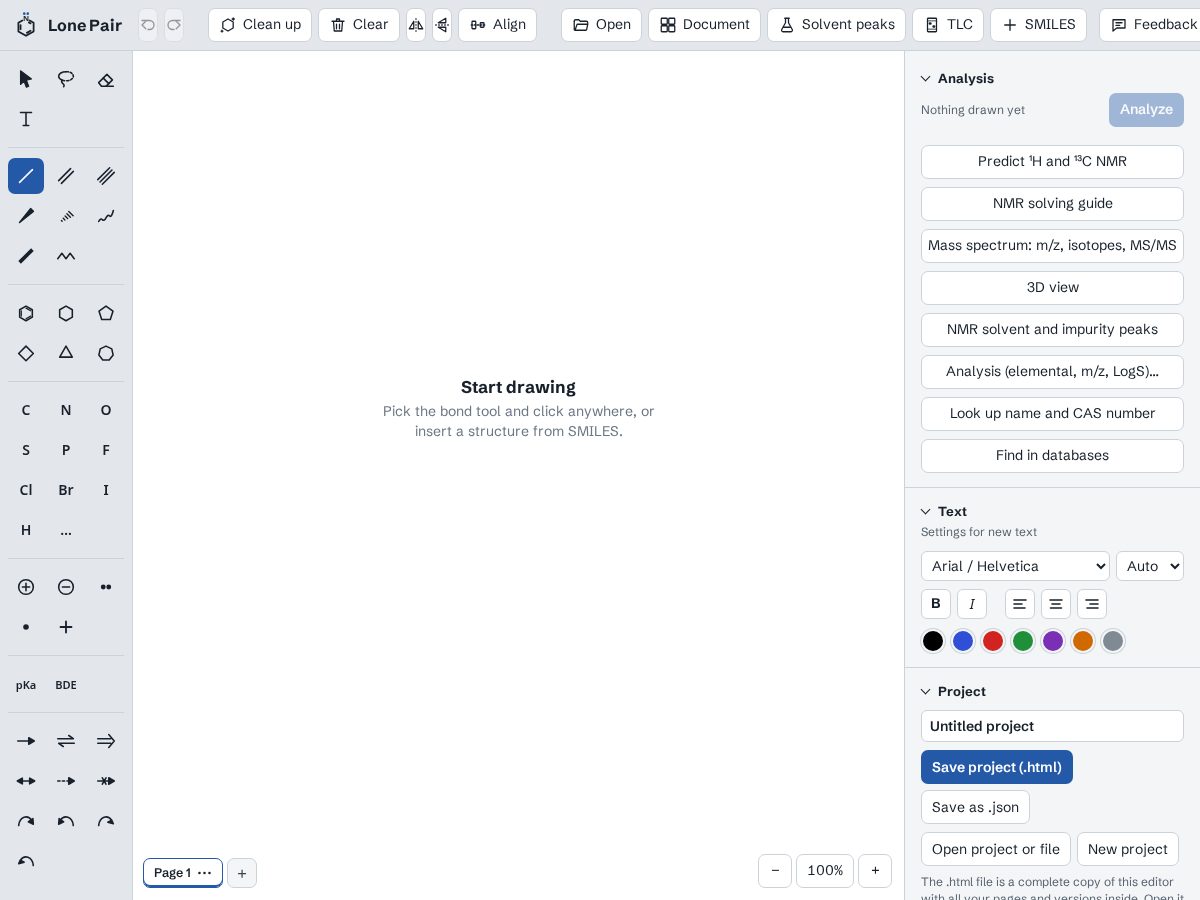1200x900 pixels.
Task: Select the cycloheptane ring tool
Action: [x=106, y=353]
